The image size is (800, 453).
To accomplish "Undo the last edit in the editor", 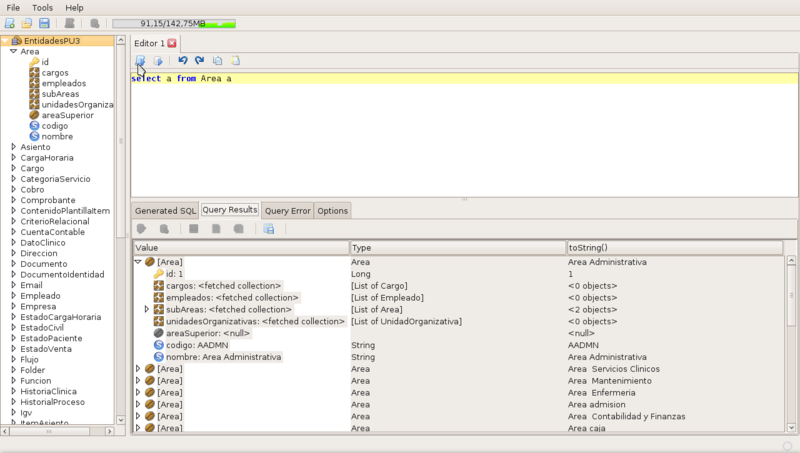I will click(183, 60).
